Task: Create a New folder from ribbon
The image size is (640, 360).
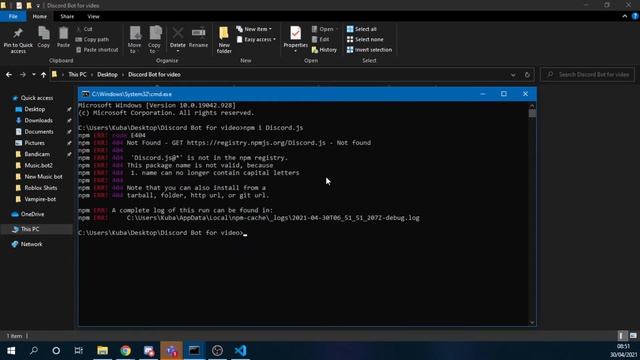Action: click(224, 40)
